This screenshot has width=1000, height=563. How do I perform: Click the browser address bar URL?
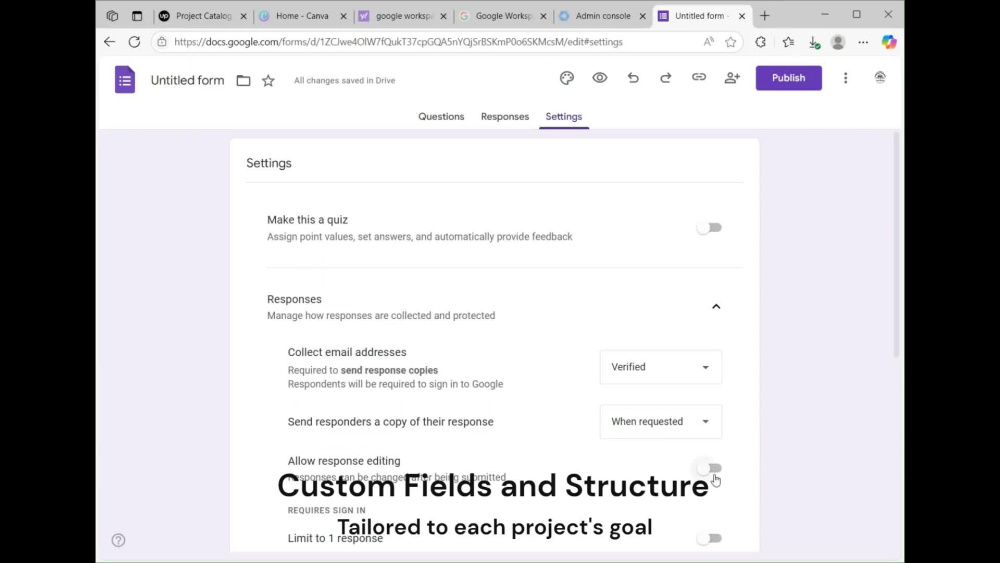tap(399, 42)
